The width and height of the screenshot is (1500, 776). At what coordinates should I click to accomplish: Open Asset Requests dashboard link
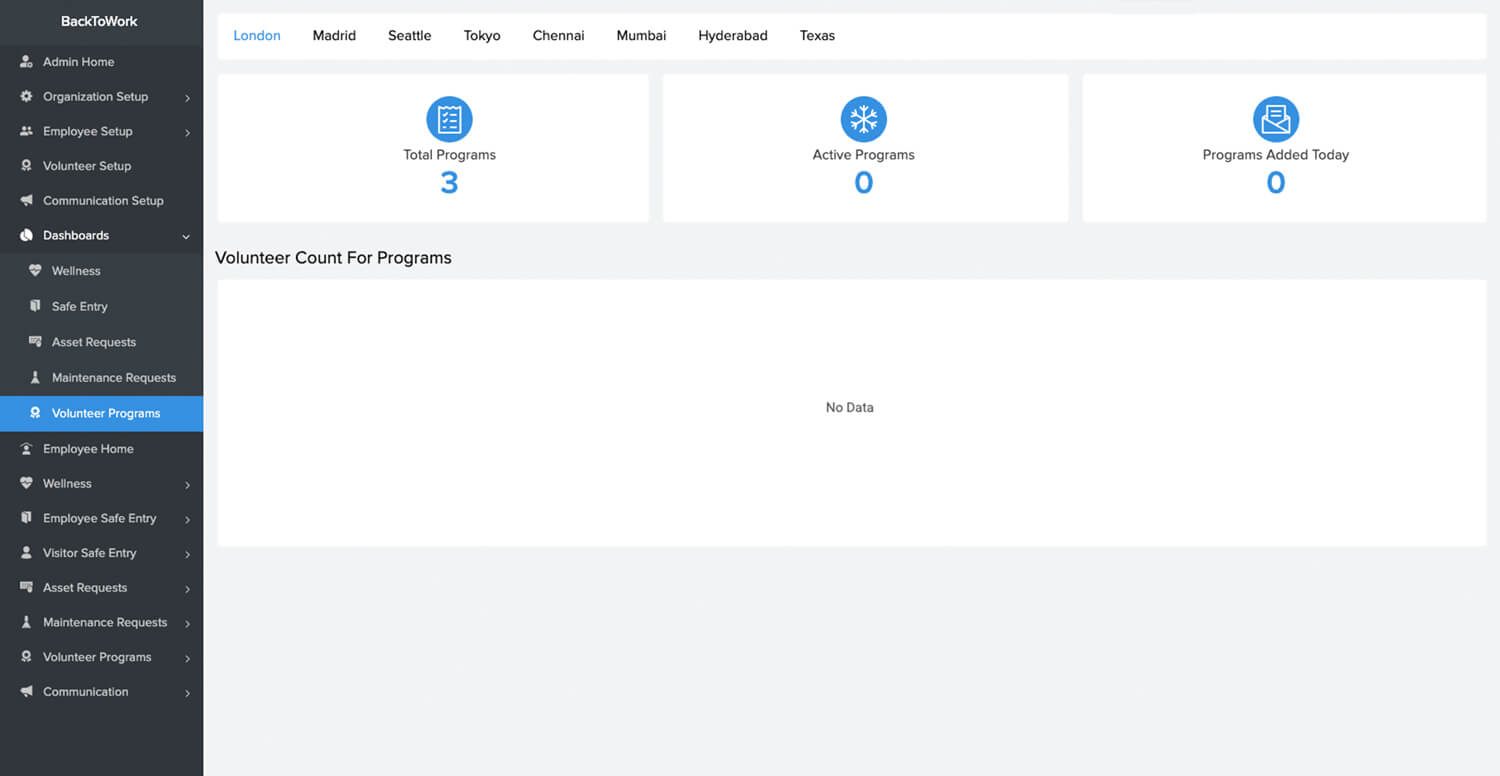pyautogui.click(x=93, y=342)
